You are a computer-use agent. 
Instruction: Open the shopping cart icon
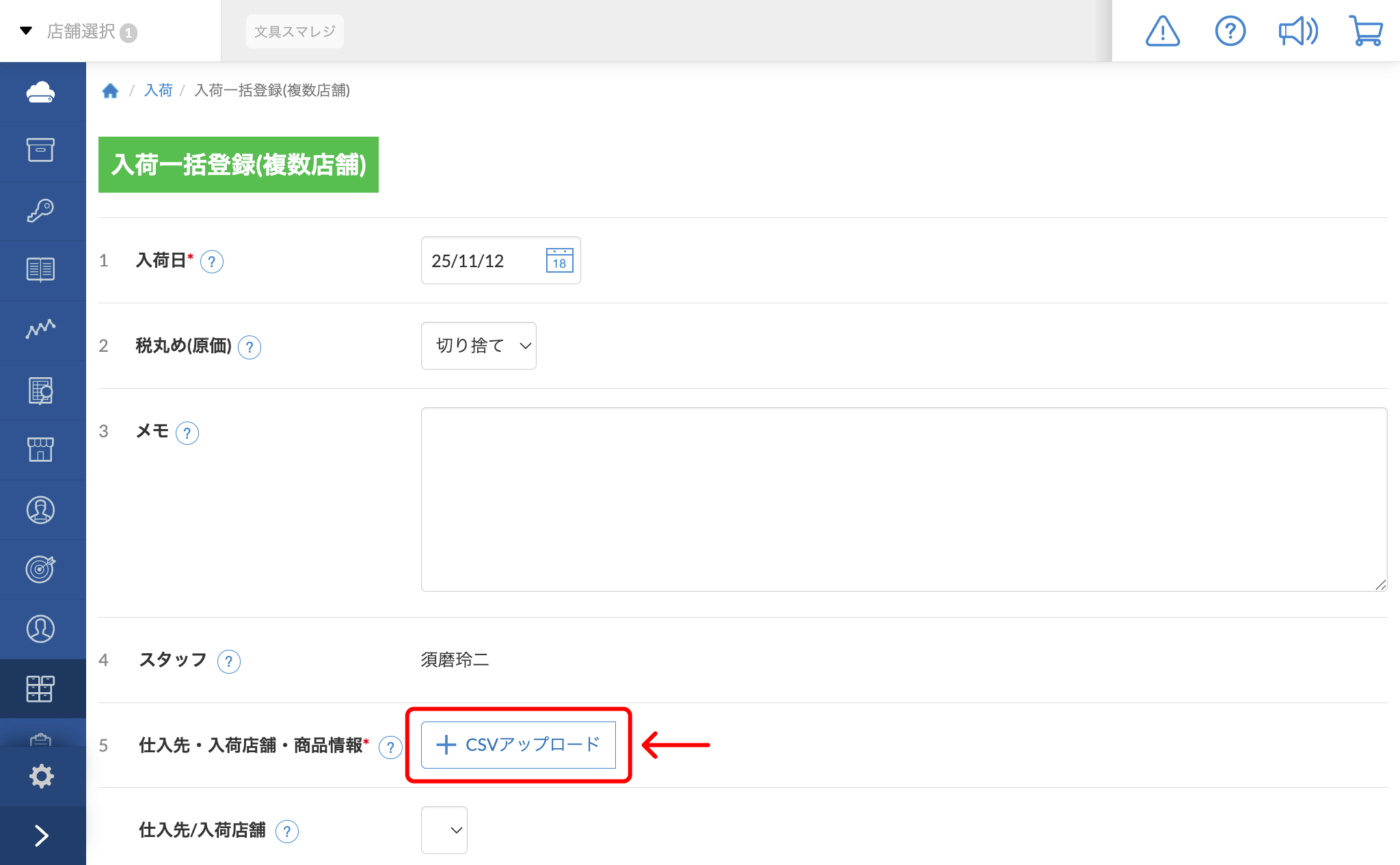pos(1365,31)
